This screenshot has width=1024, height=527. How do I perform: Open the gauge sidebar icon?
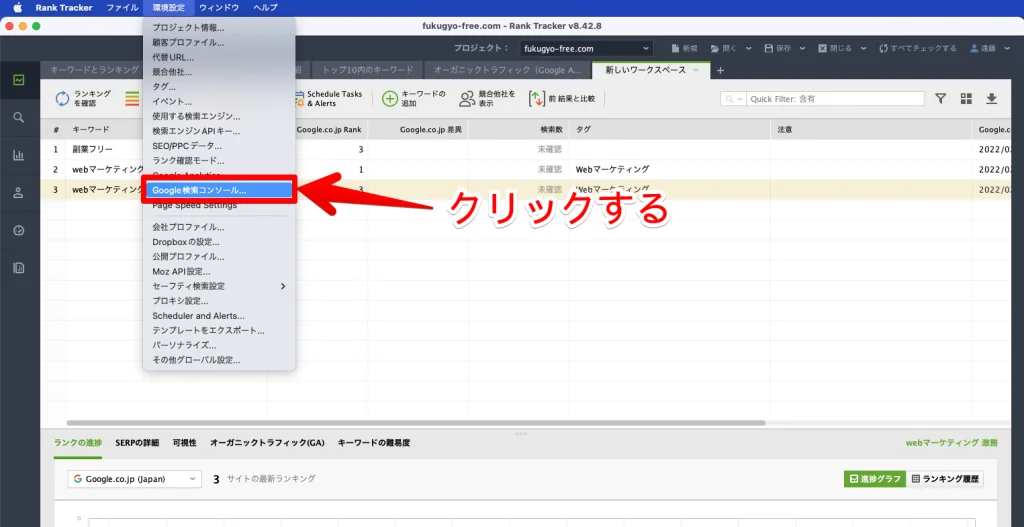coord(19,231)
